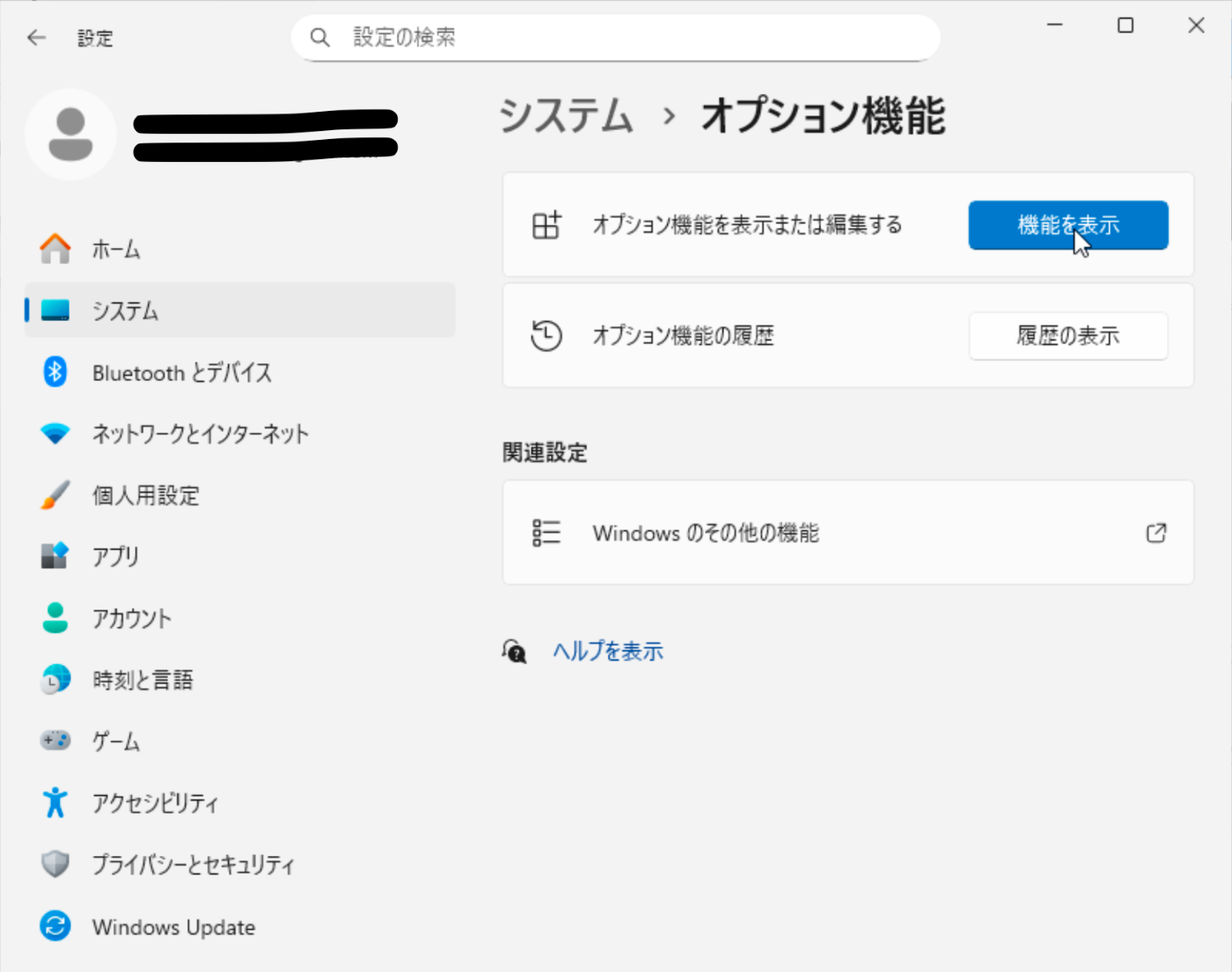Click the help icon beside ヘルプを表示
The width and height of the screenshot is (1232, 972).
tap(515, 651)
